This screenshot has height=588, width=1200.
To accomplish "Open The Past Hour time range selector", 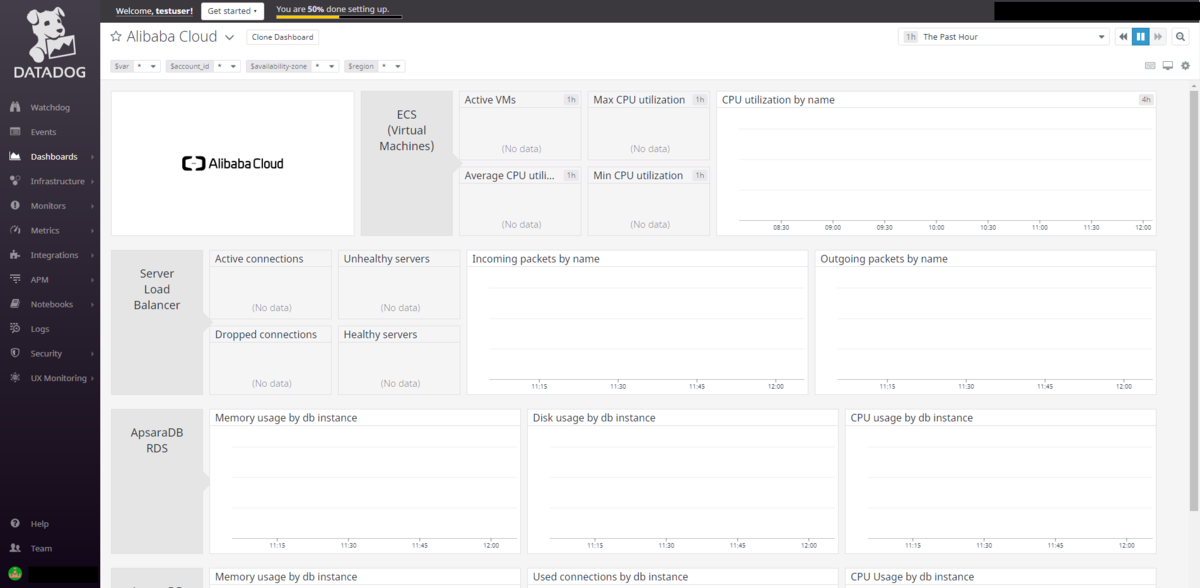I will click(1004, 37).
